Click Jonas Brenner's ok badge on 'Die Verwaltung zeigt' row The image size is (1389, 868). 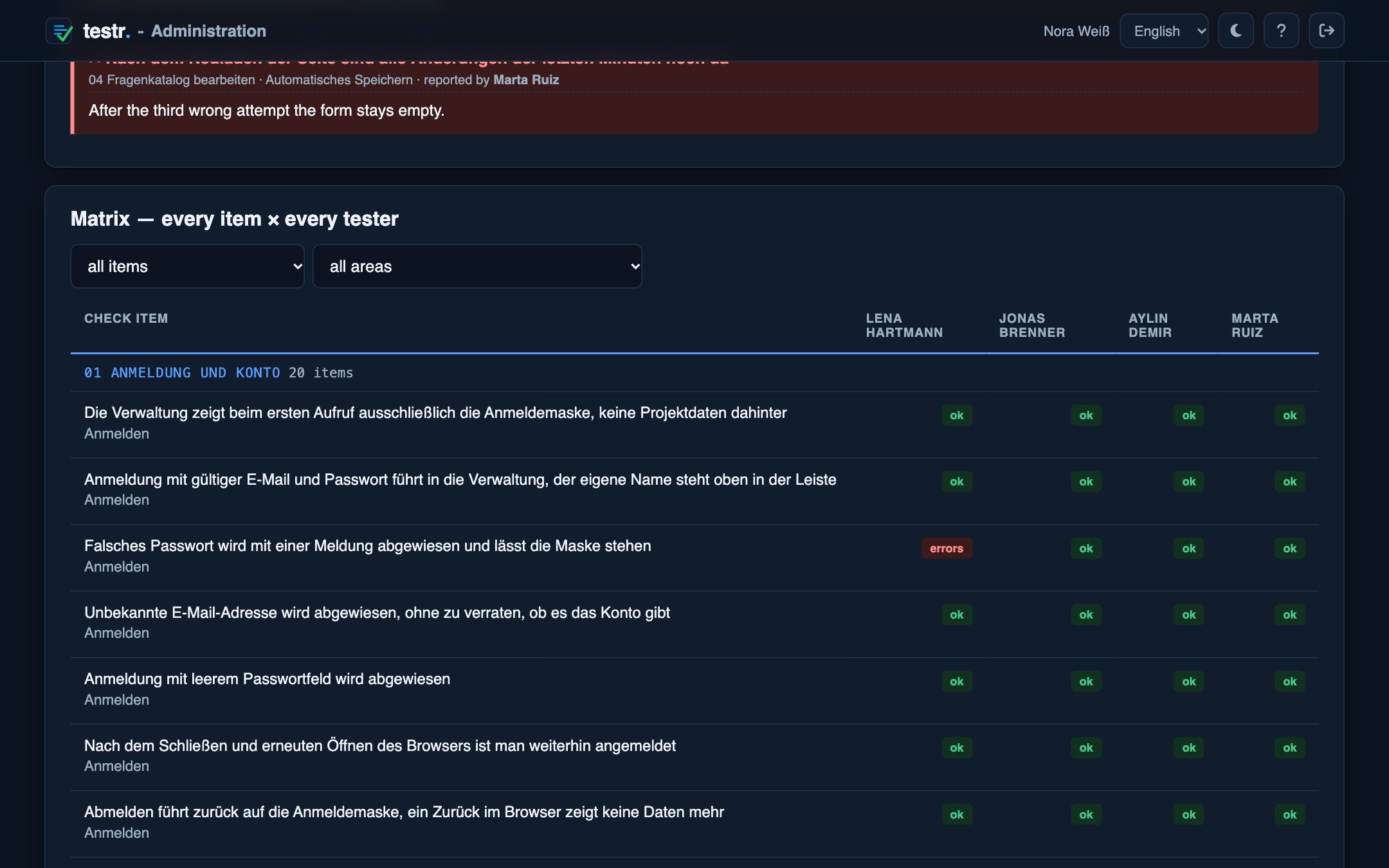pyautogui.click(x=1086, y=415)
